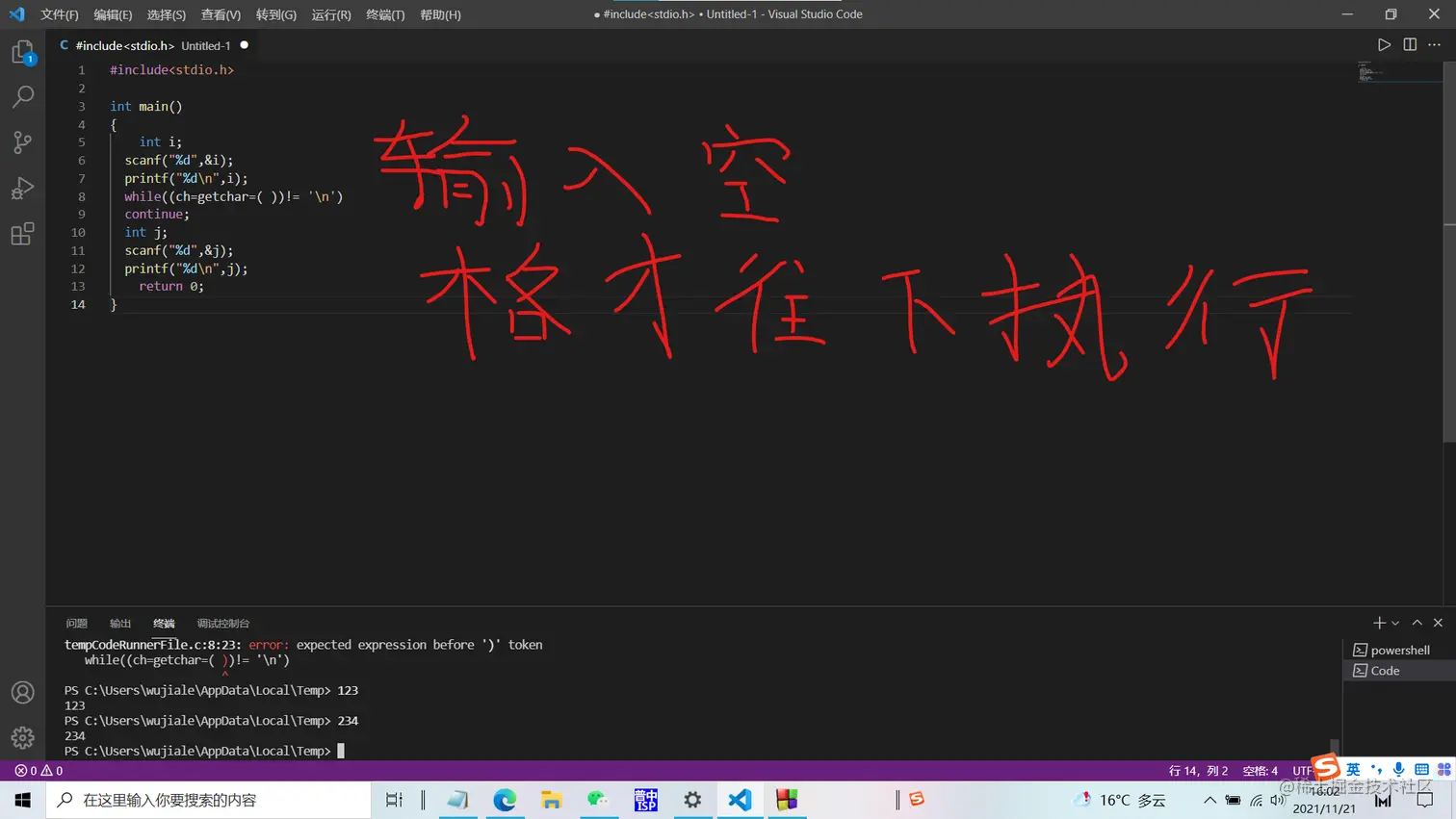Toggle Sogou input language 英 indicator
This screenshot has height=819, width=1456.
(x=1353, y=769)
